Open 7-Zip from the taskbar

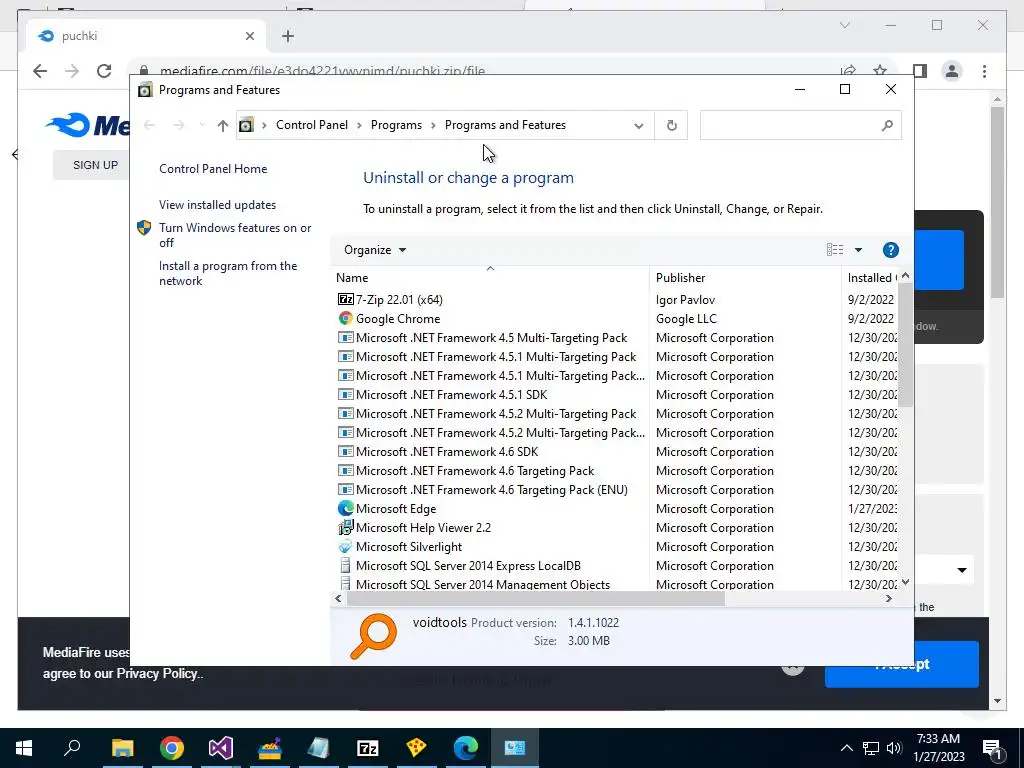(x=368, y=748)
